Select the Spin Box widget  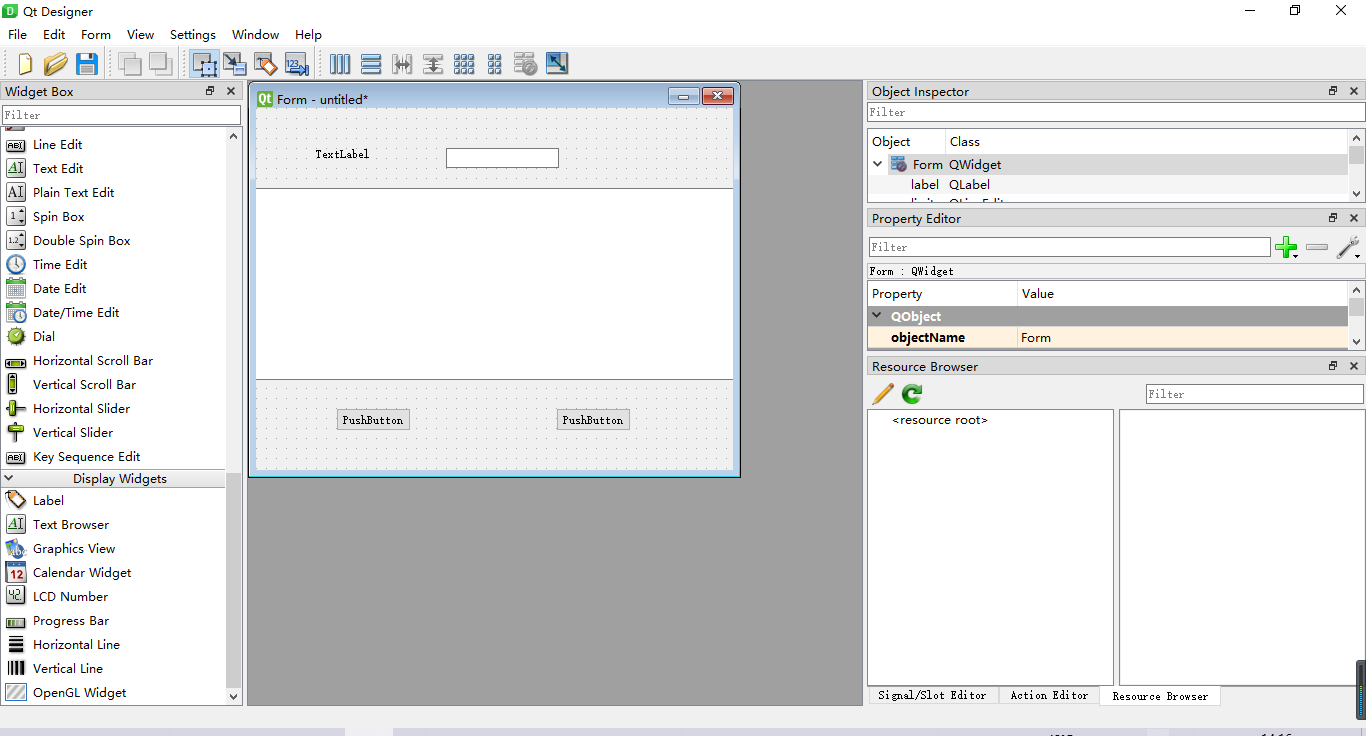point(59,216)
